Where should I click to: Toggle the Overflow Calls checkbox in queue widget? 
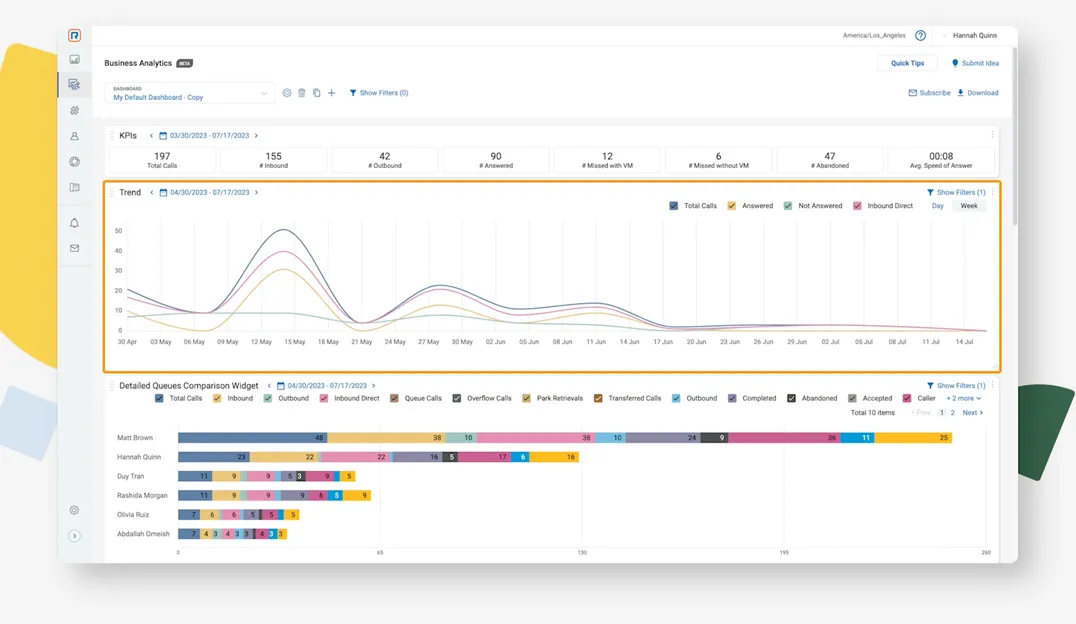point(457,398)
